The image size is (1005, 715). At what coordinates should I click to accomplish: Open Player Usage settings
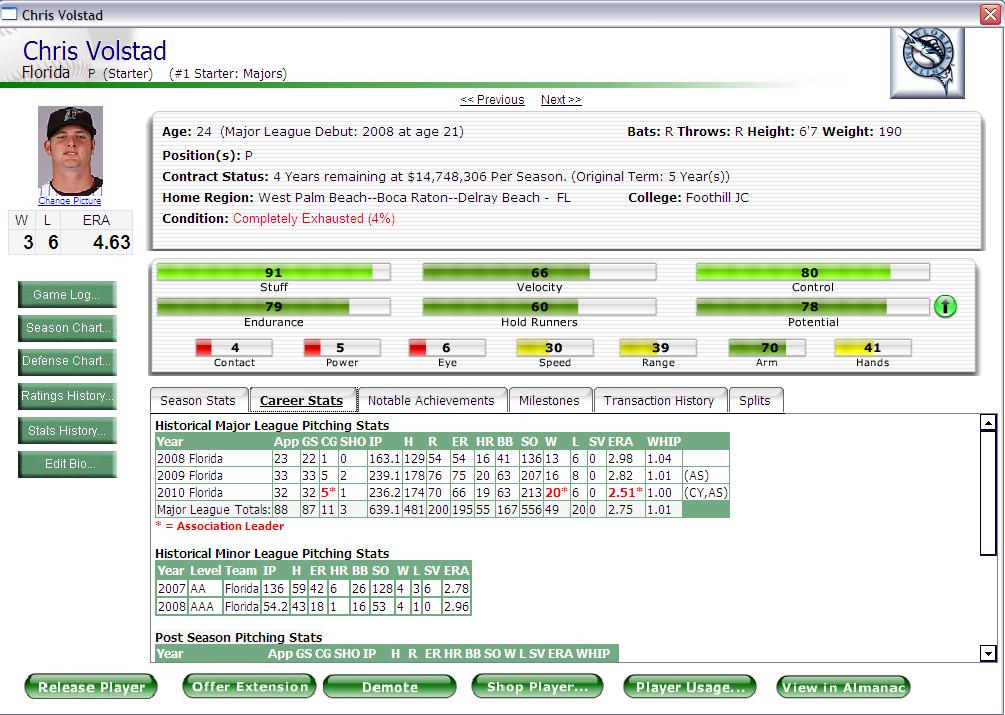coord(690,687)
